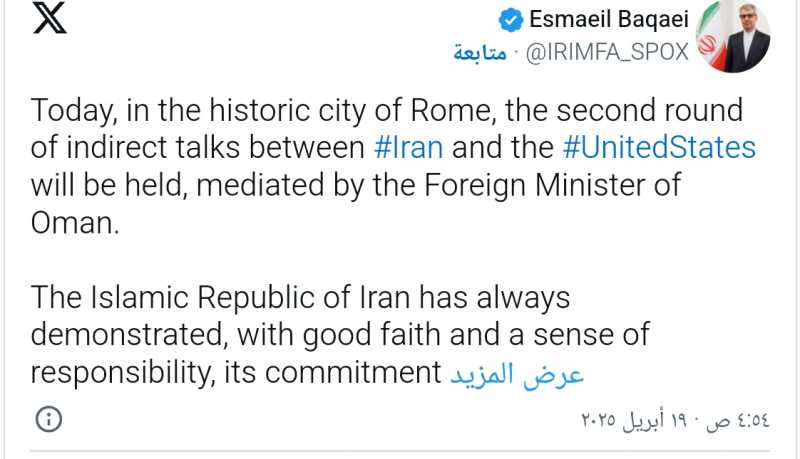Open the #Iran hashtag
The height and width of the screenshot is (459, 800).
pyautogui.click(x=408, y=149)
